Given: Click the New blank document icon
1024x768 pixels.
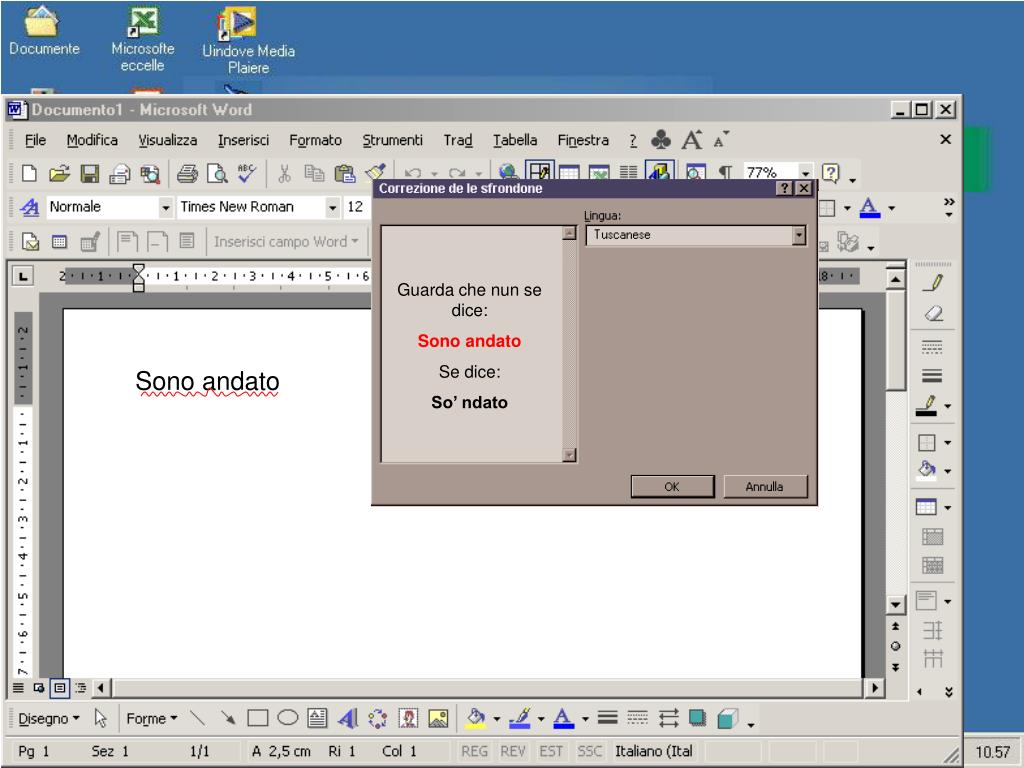Looking at the screenshot, I should (29, 174).
